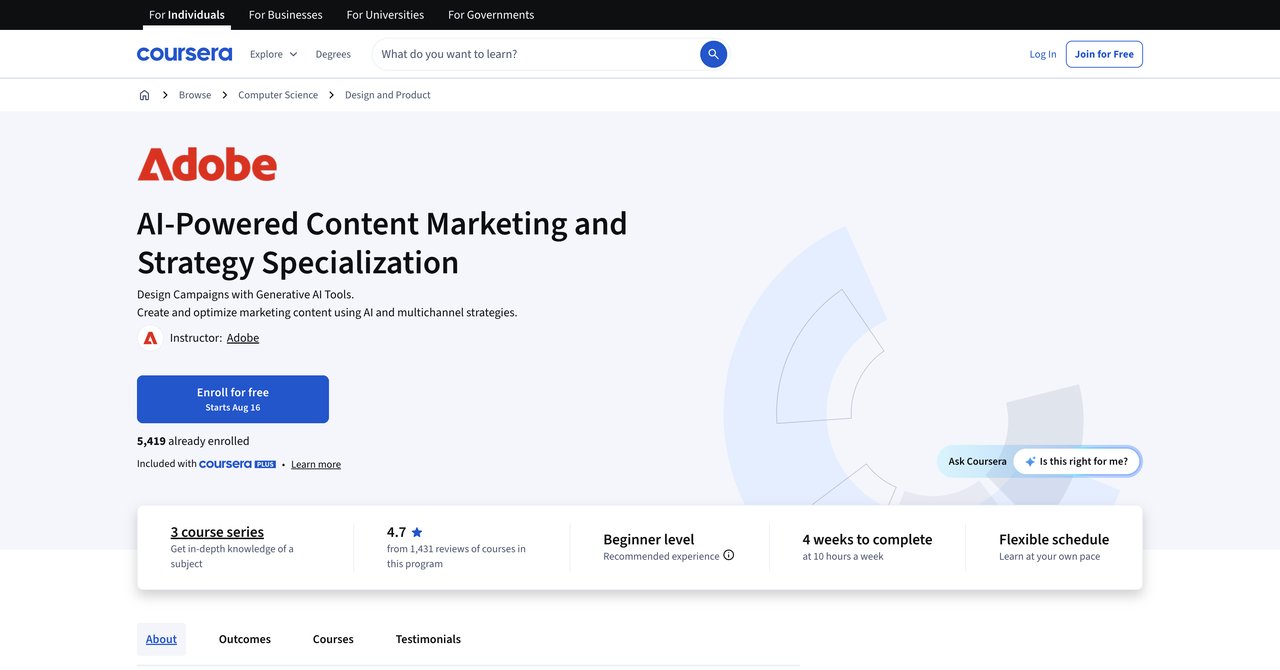Click the Log In link
The image size is (1280, 670).
pyautogui.click(x=1043, y=54)
